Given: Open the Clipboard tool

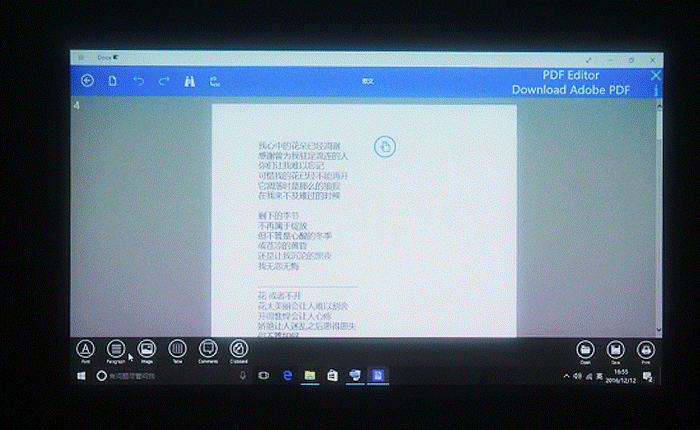Looking at the screenshot, I should tap(239, 348).
